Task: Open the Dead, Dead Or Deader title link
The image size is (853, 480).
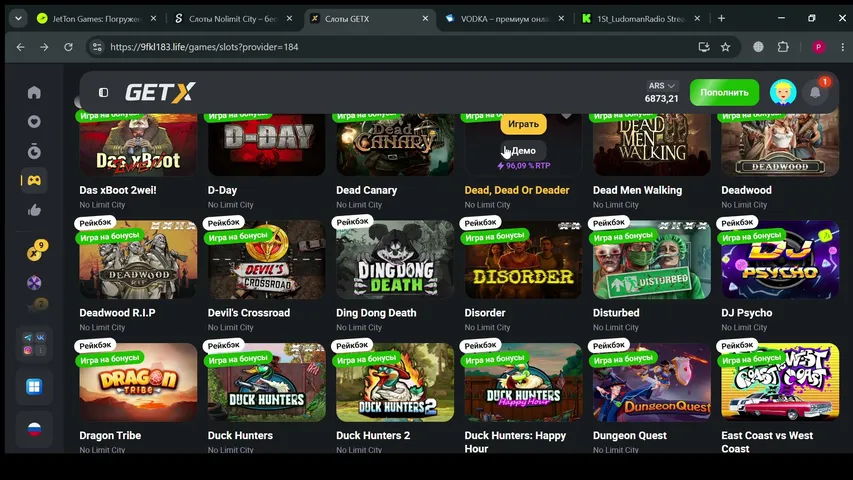Action: click(x=517, y=190)
